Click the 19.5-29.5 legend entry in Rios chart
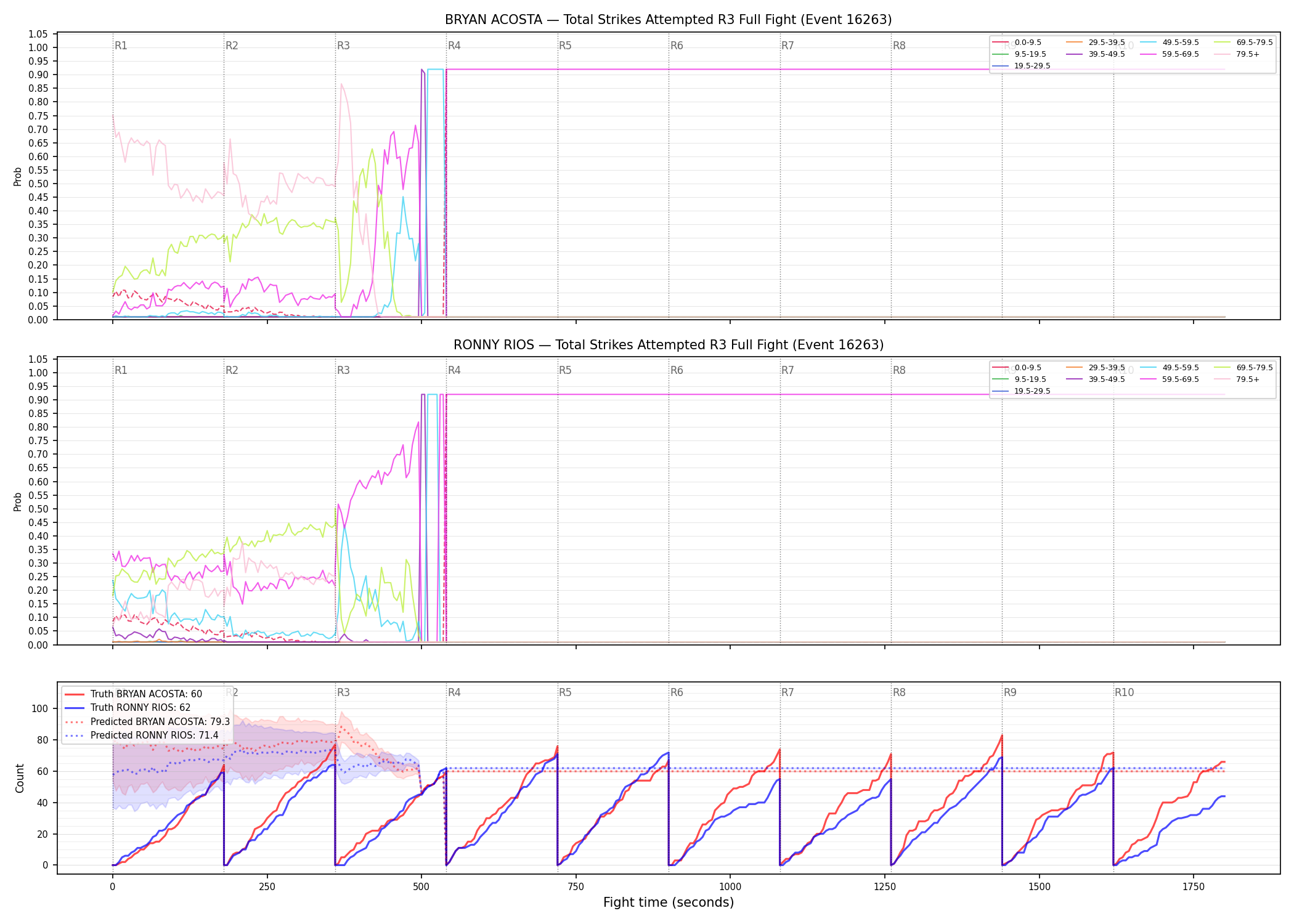Viewport: 1294px width, 924px height. [x=1022, y=391]
